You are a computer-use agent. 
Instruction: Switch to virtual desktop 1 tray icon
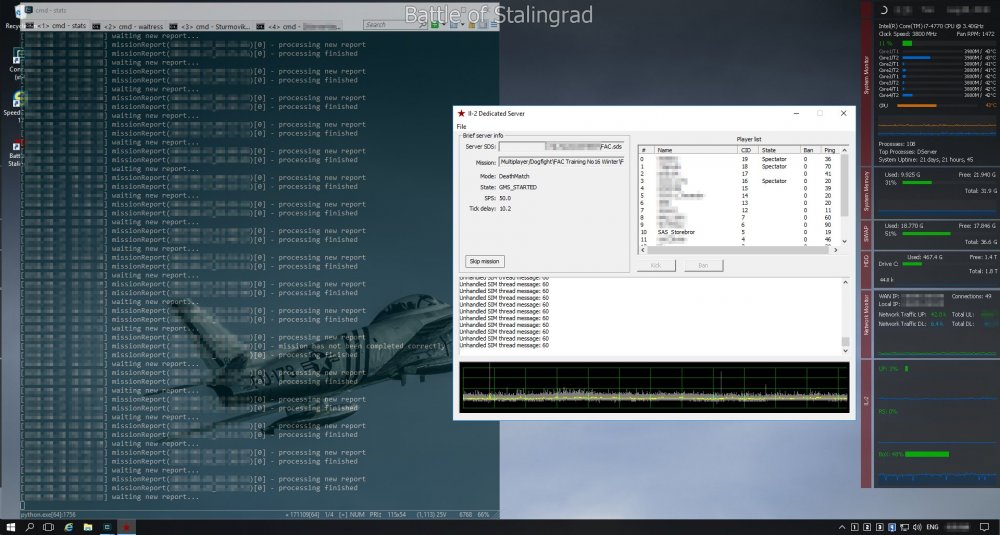coord(855,527)
